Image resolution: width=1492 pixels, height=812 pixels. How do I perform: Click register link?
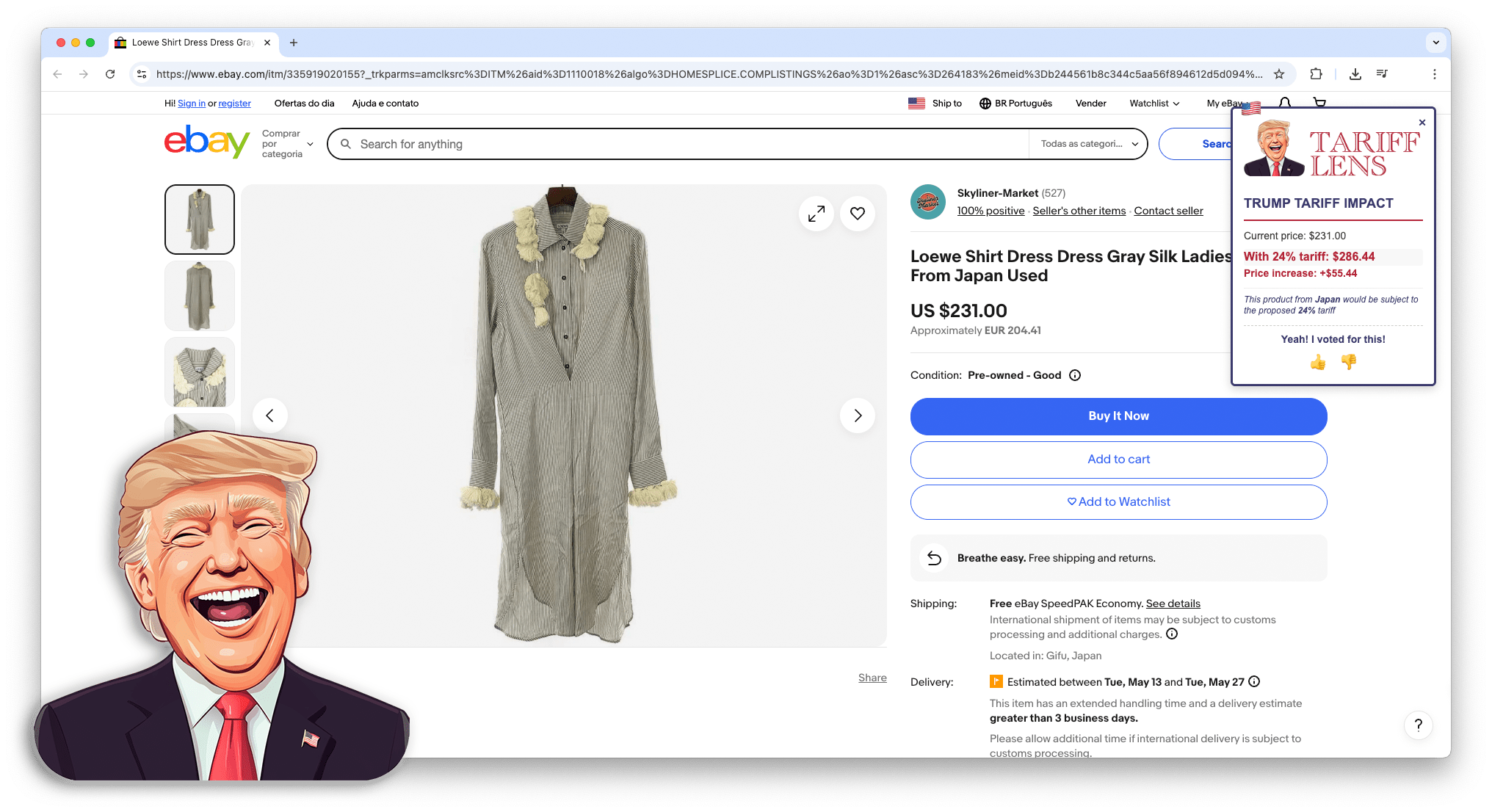234,104
